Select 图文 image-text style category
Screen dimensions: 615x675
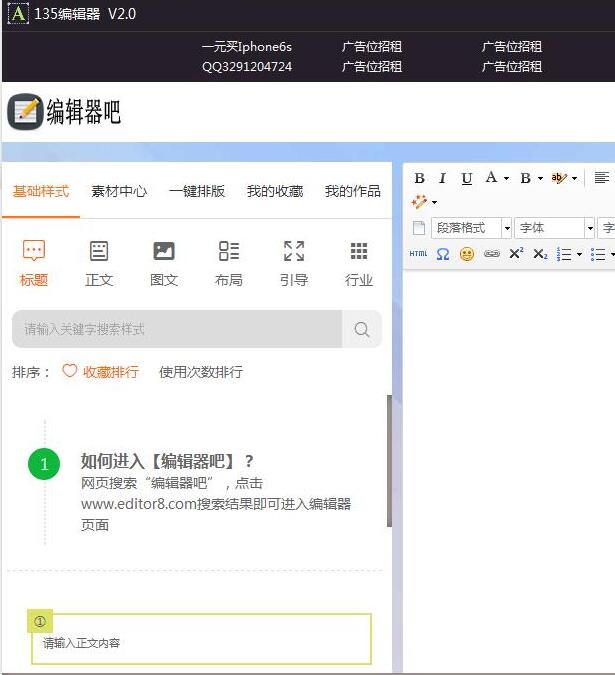[x=164, y=263]
